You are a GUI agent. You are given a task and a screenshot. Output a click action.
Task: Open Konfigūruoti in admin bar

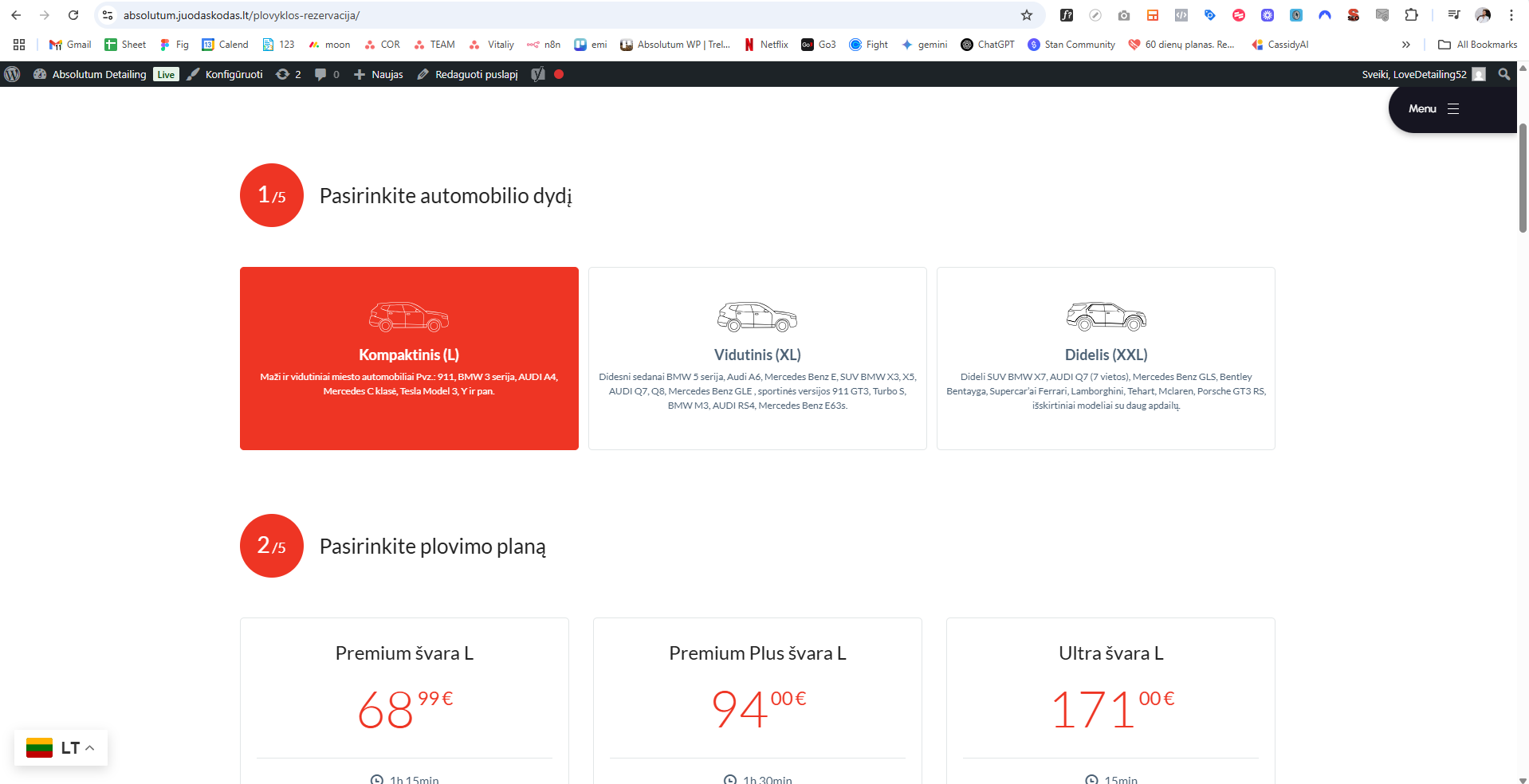click(225, 74)
